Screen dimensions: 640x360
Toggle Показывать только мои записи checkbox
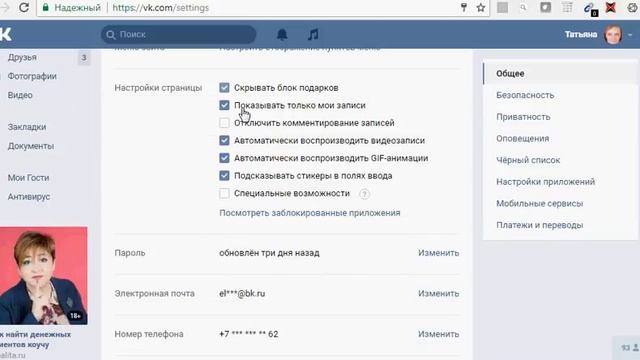pyautogui.click(x=224, y=105)
